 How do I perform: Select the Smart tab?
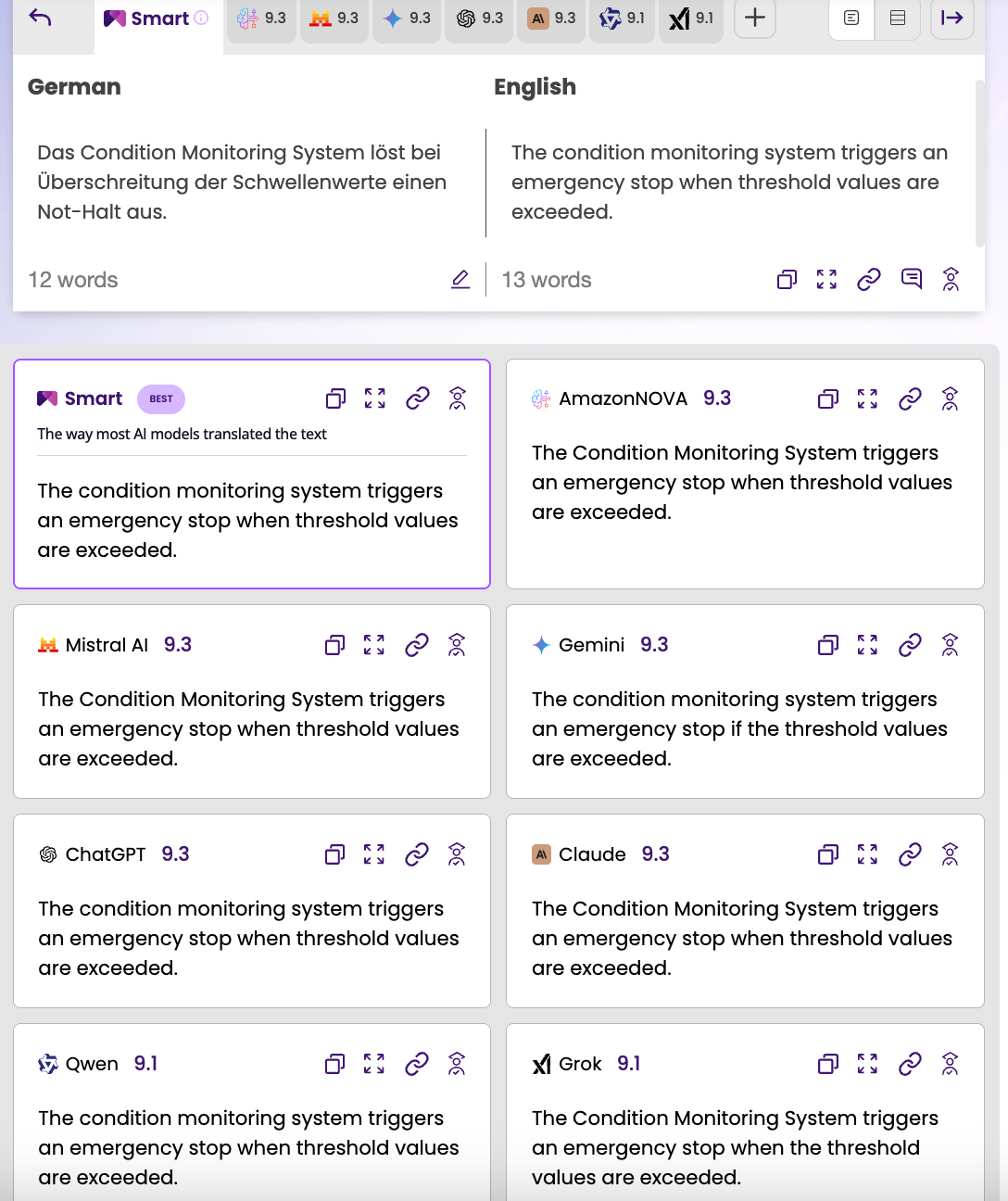[148, 19]
